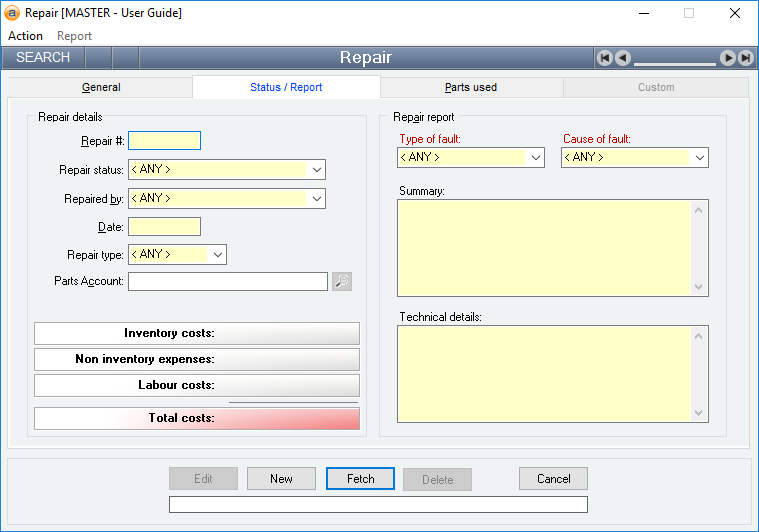
Task: Click the Parts Account lookup magnifier icon
Action: pos(342,282)
